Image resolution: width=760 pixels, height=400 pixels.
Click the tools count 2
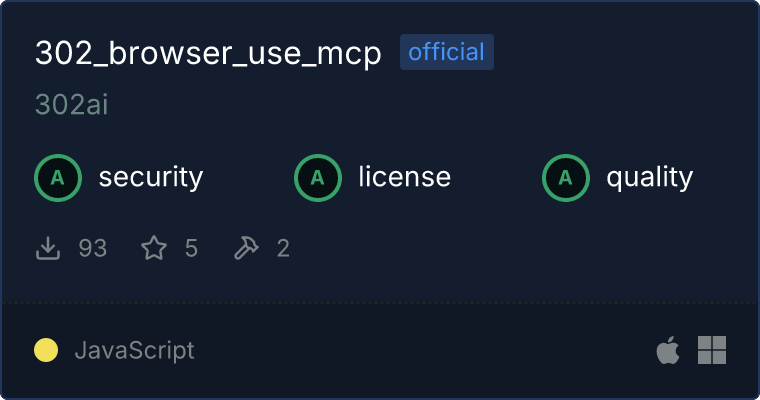[x=283, y=248]
